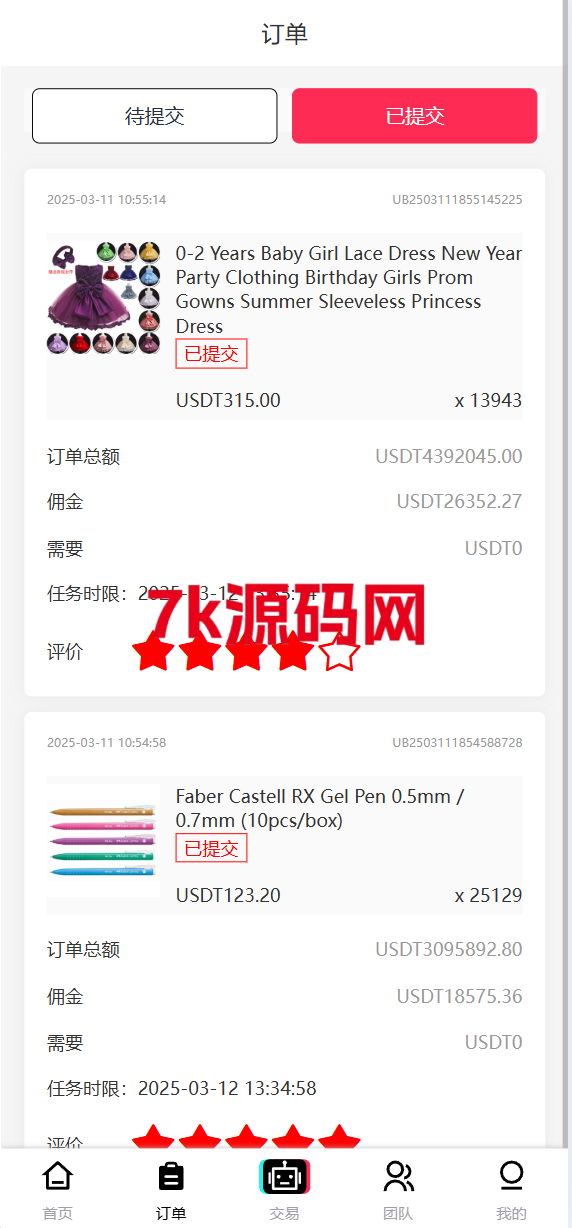Open the 交易 robot icon

pos(285,1177)
